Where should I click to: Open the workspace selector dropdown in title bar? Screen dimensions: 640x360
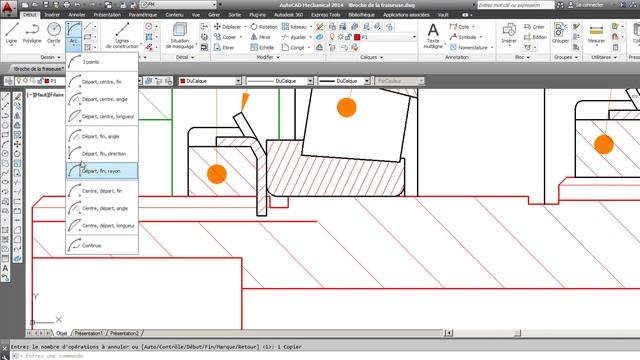point(214,5)
